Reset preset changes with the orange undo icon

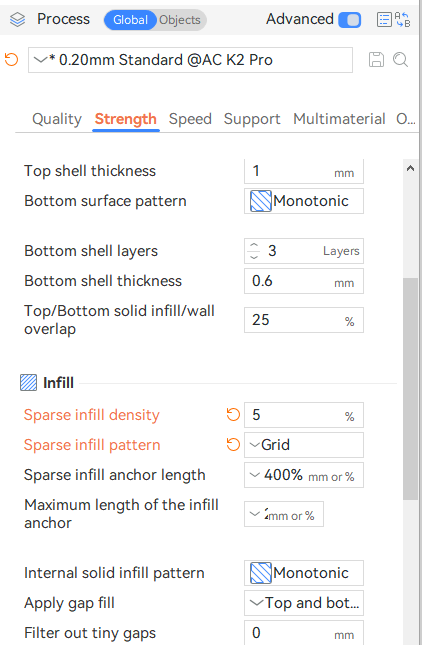tap(12, 60)
